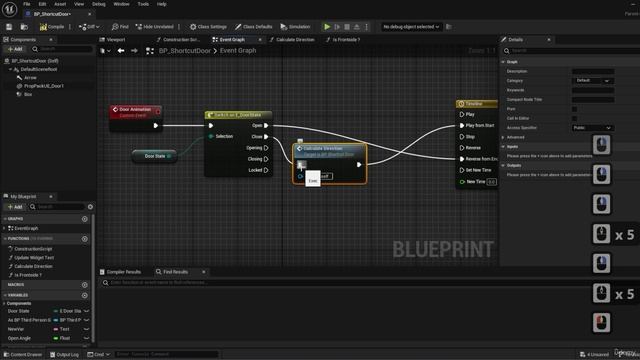Click the Eject icon
Screen dimensions: 640x360
357,27
